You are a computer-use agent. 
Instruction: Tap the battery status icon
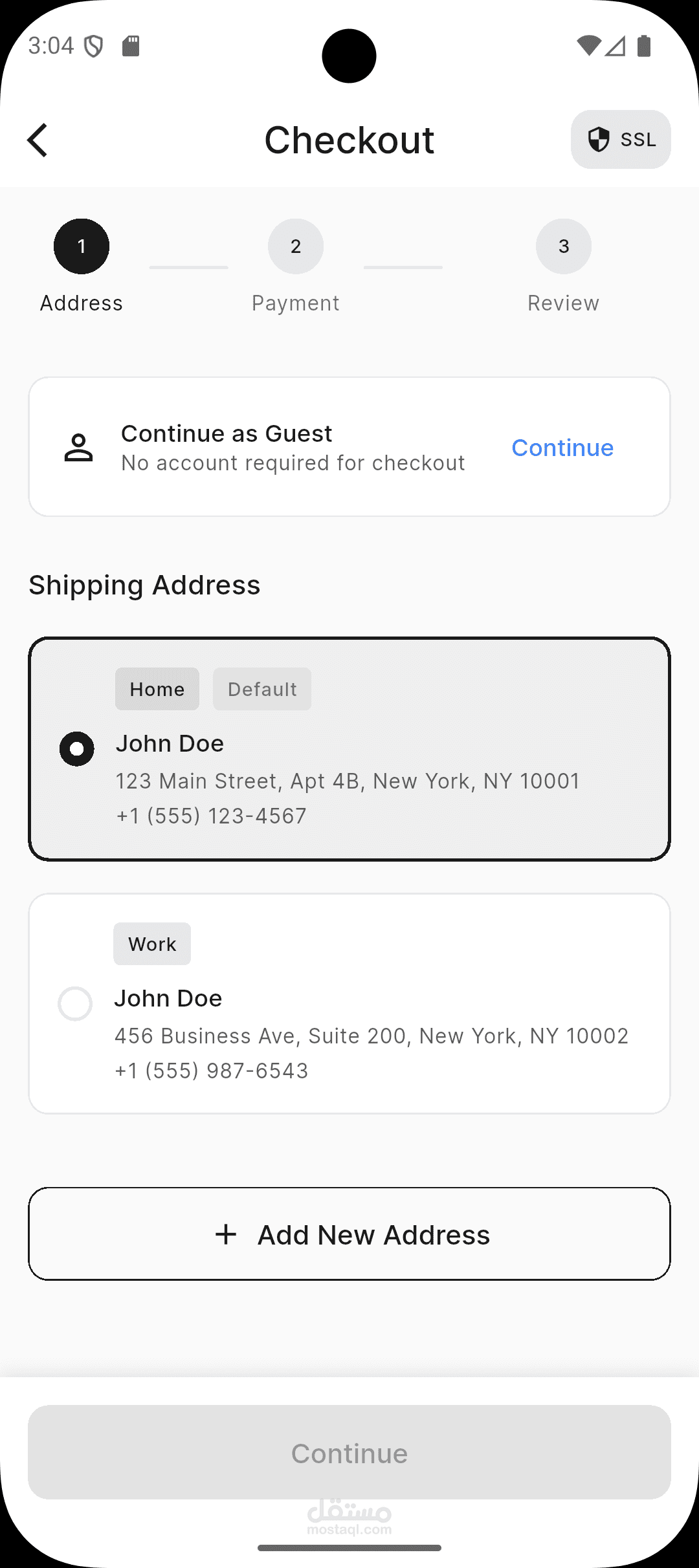[x=644, y=46]
